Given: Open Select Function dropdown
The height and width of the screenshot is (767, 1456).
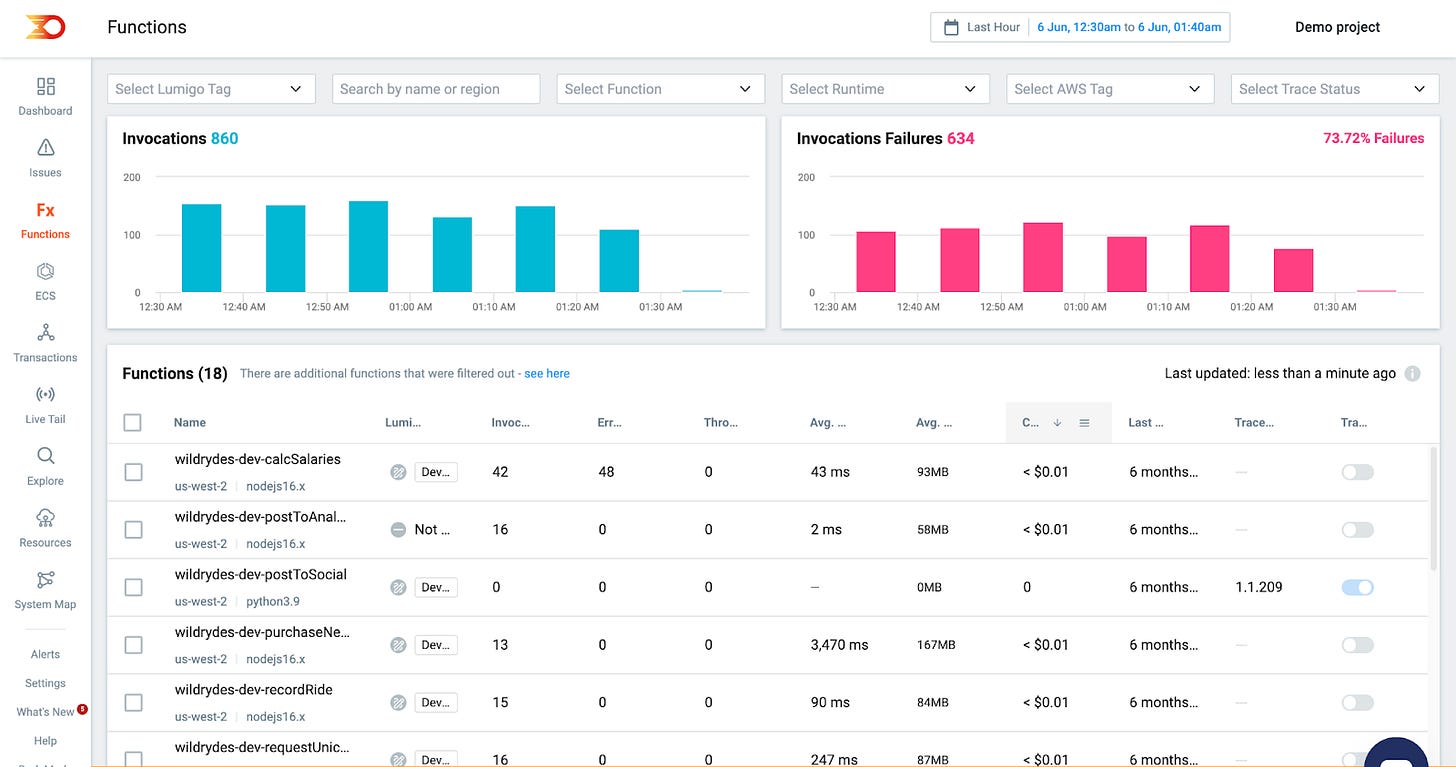Looking at the screenshot, I should click(x=660, y=89).
